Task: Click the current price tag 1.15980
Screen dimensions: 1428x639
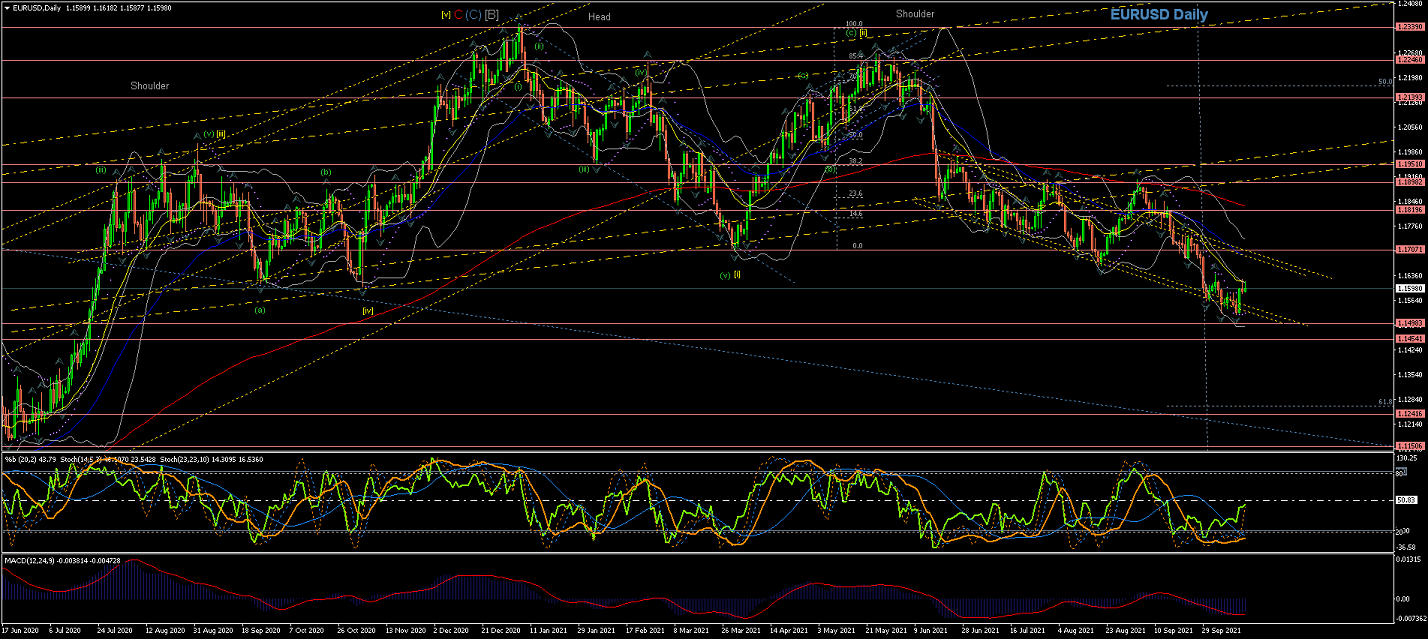Action: (x=1410, y=289)
